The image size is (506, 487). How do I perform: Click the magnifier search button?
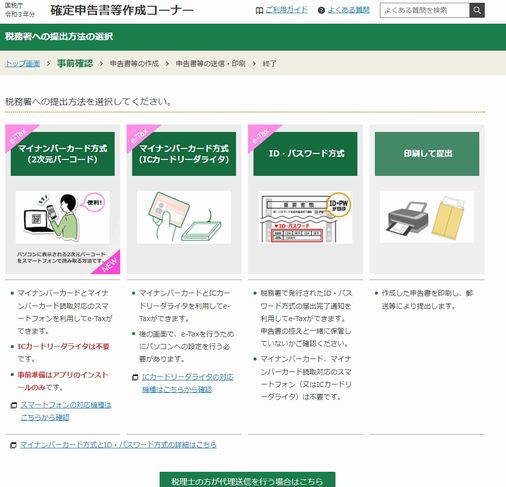coord(477,10)
